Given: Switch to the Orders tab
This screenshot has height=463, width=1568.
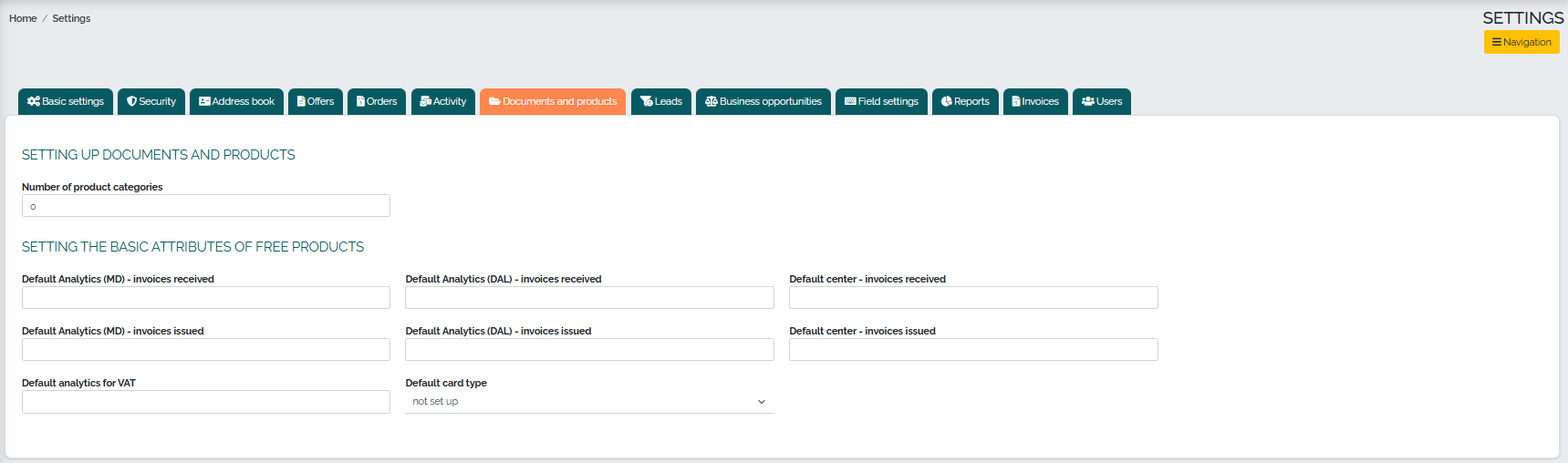Looking at the screenshot, I should coord(377,102).
